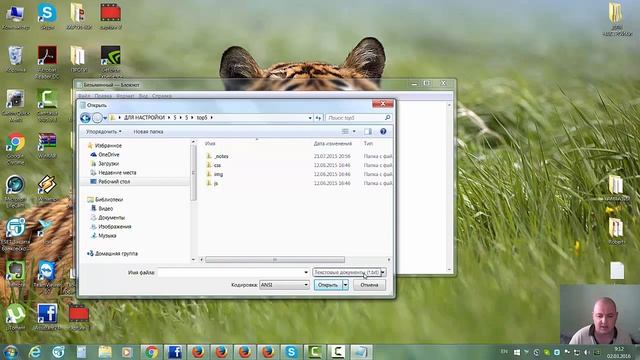The height and width of the screenshot is (360, 640).
Task: Open the Справка menu in Notepad
Action: 162,96
